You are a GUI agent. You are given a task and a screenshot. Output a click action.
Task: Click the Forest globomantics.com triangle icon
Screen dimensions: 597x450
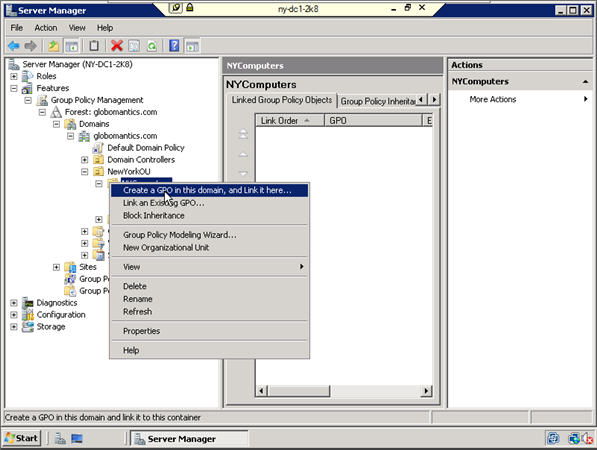[56, 112]
